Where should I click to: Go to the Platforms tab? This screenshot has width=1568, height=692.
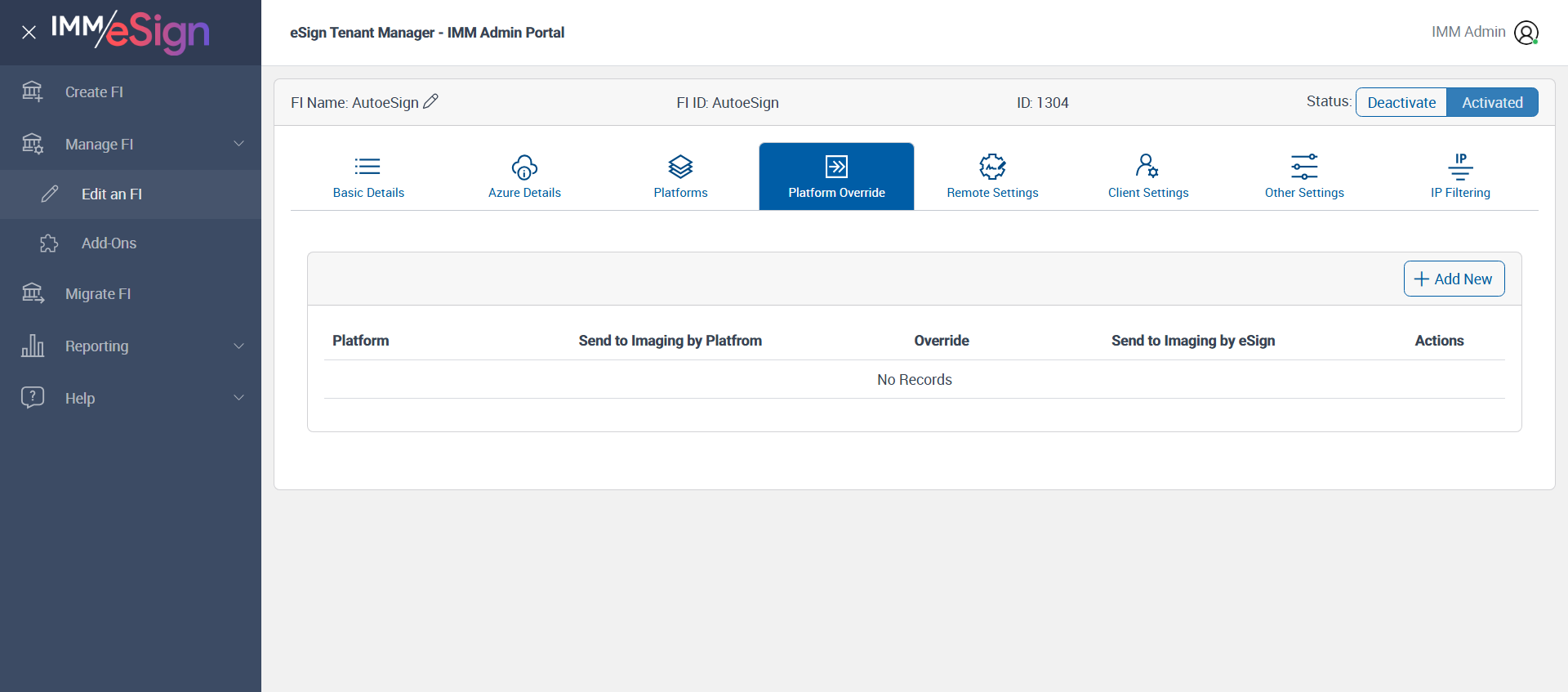680,176
